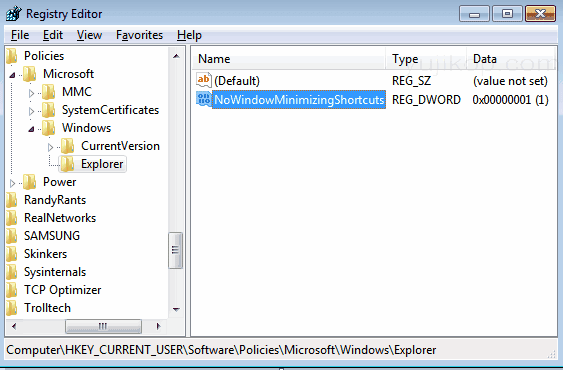Open the Help menu
The height and width of the screenshot is (370, 563).
point(189,35)
